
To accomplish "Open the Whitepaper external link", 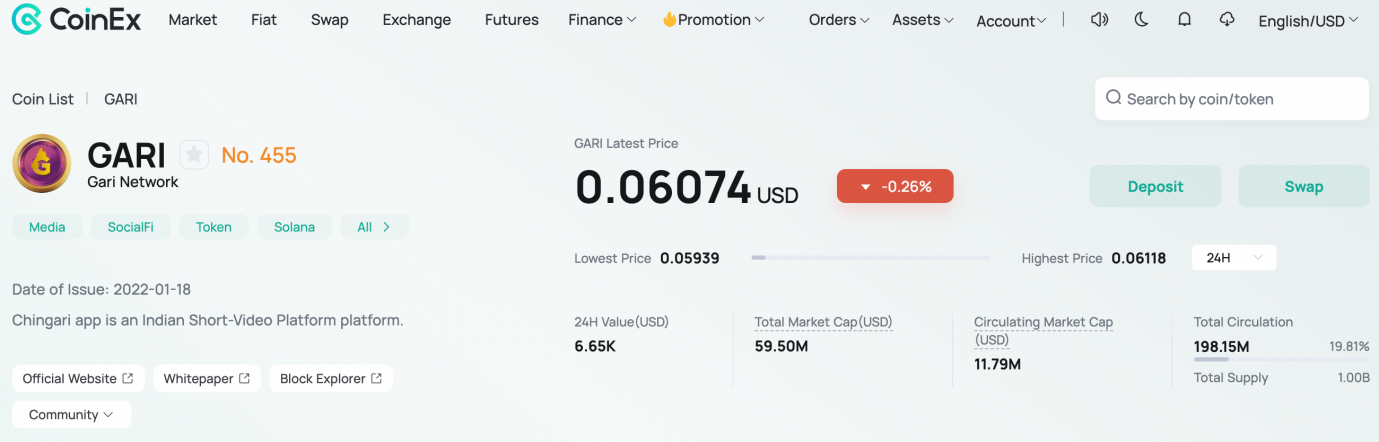I will pos(207,378).
